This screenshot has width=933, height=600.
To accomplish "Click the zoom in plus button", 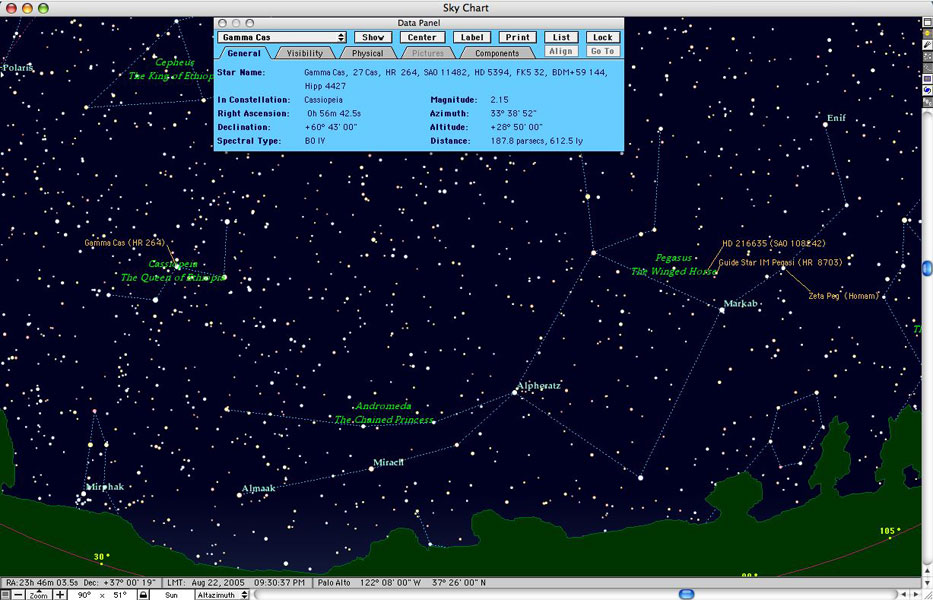I will coord(60,595).
